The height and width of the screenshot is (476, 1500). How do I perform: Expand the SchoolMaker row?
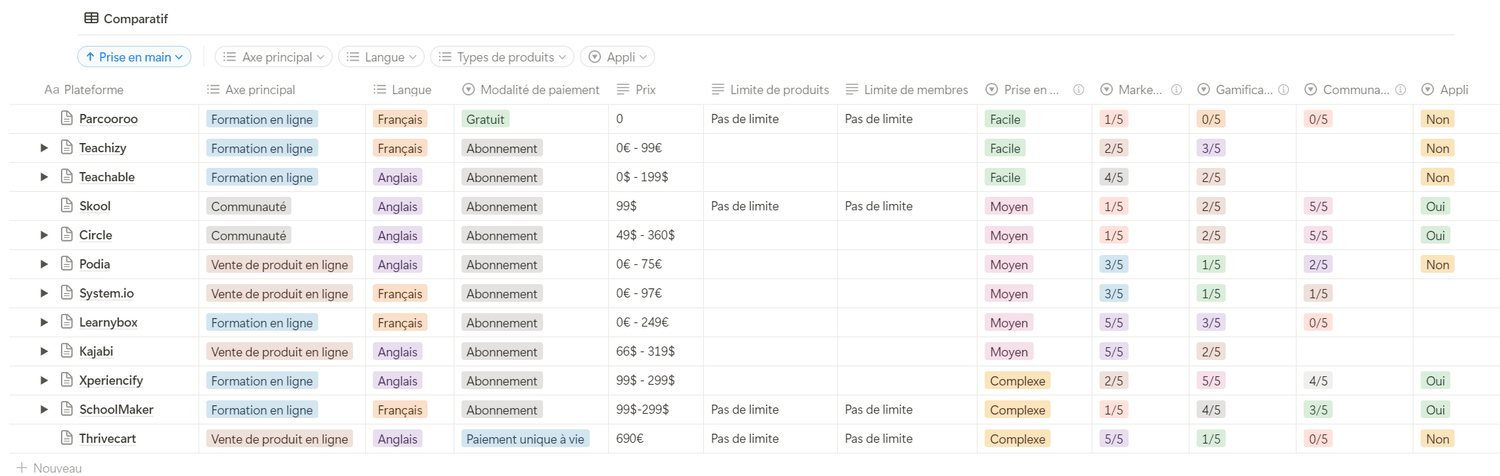[x=44, y=409]
